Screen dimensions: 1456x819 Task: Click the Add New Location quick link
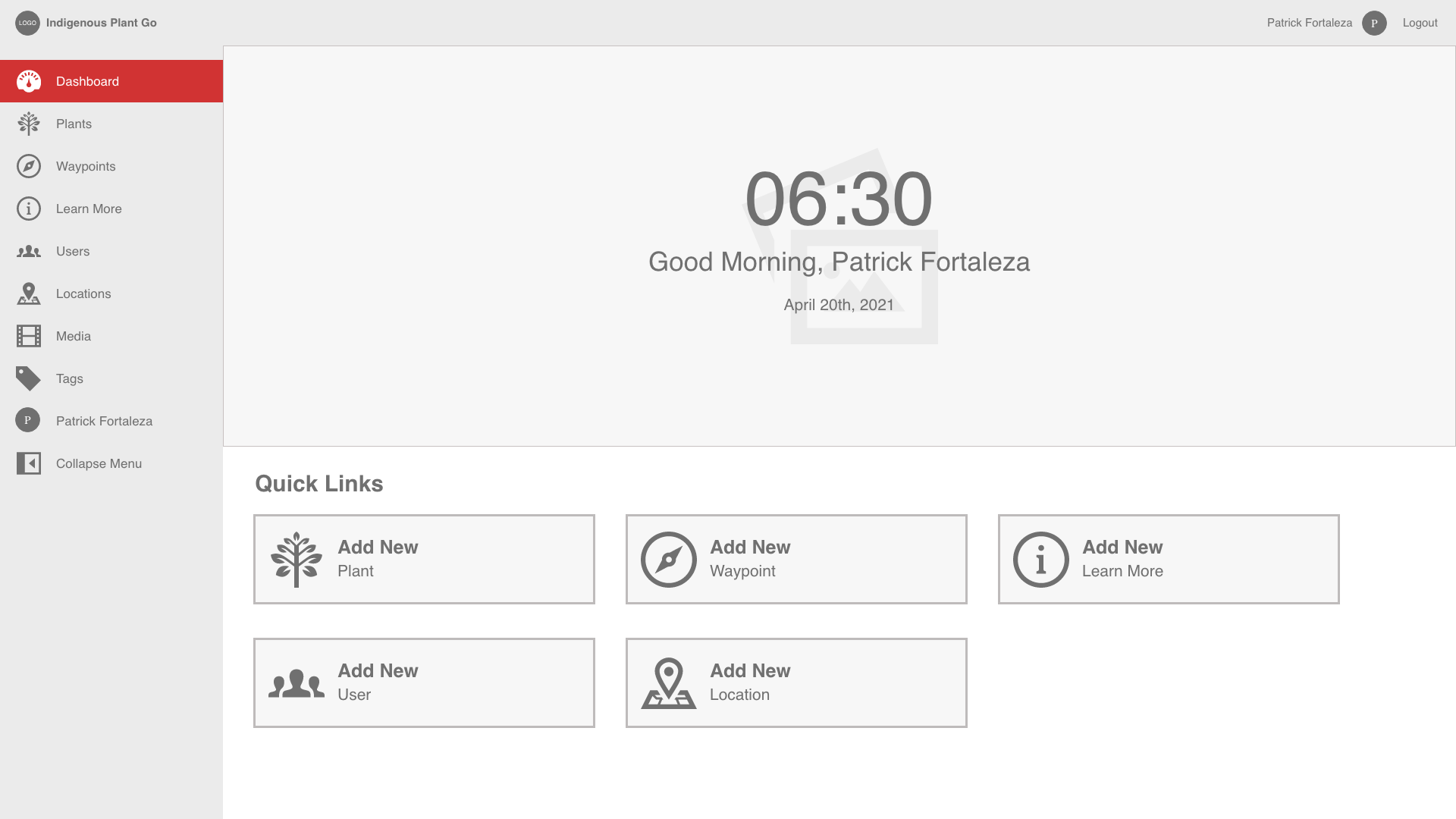point(796,683)
